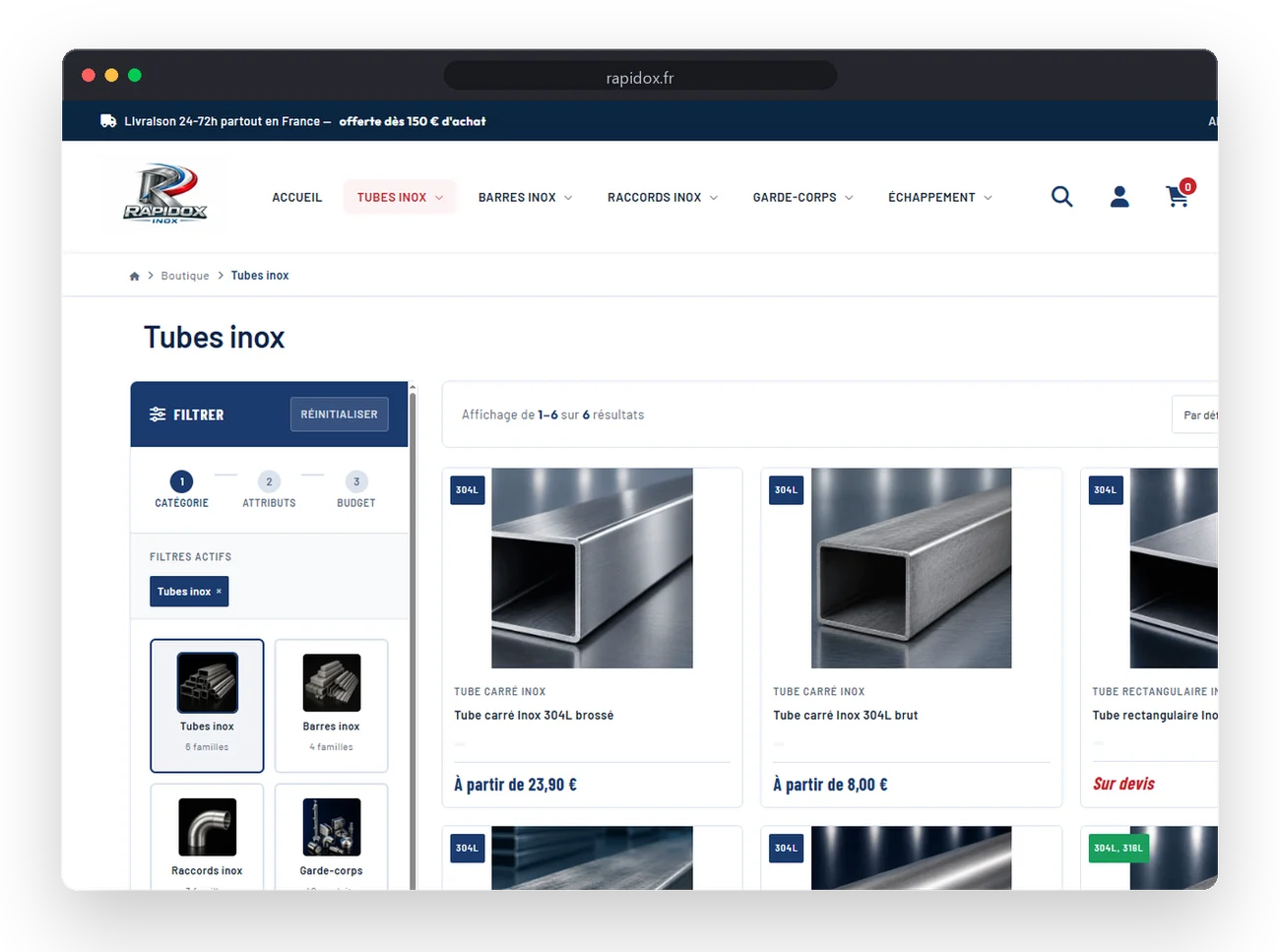Select the Tubes inox category tile
1280x952 pixels.
207,706
